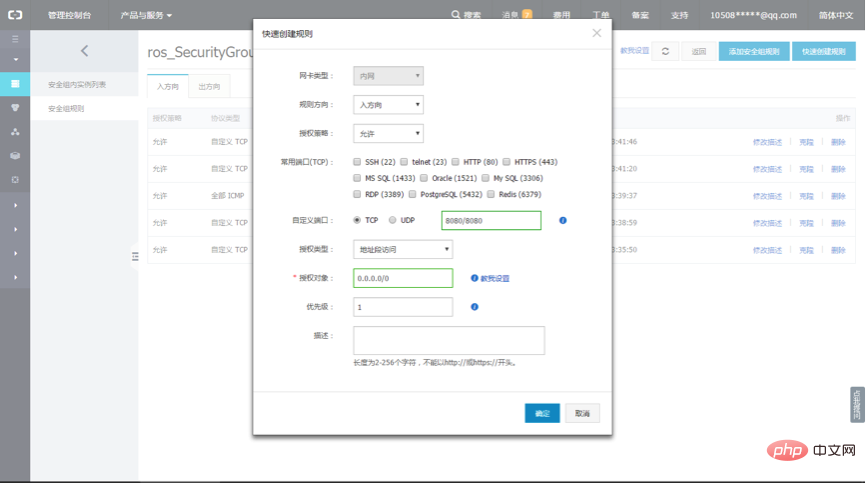Click the sidebar collapse handle icon
This screenshot has height=483, width=866.
coord(135,257)
